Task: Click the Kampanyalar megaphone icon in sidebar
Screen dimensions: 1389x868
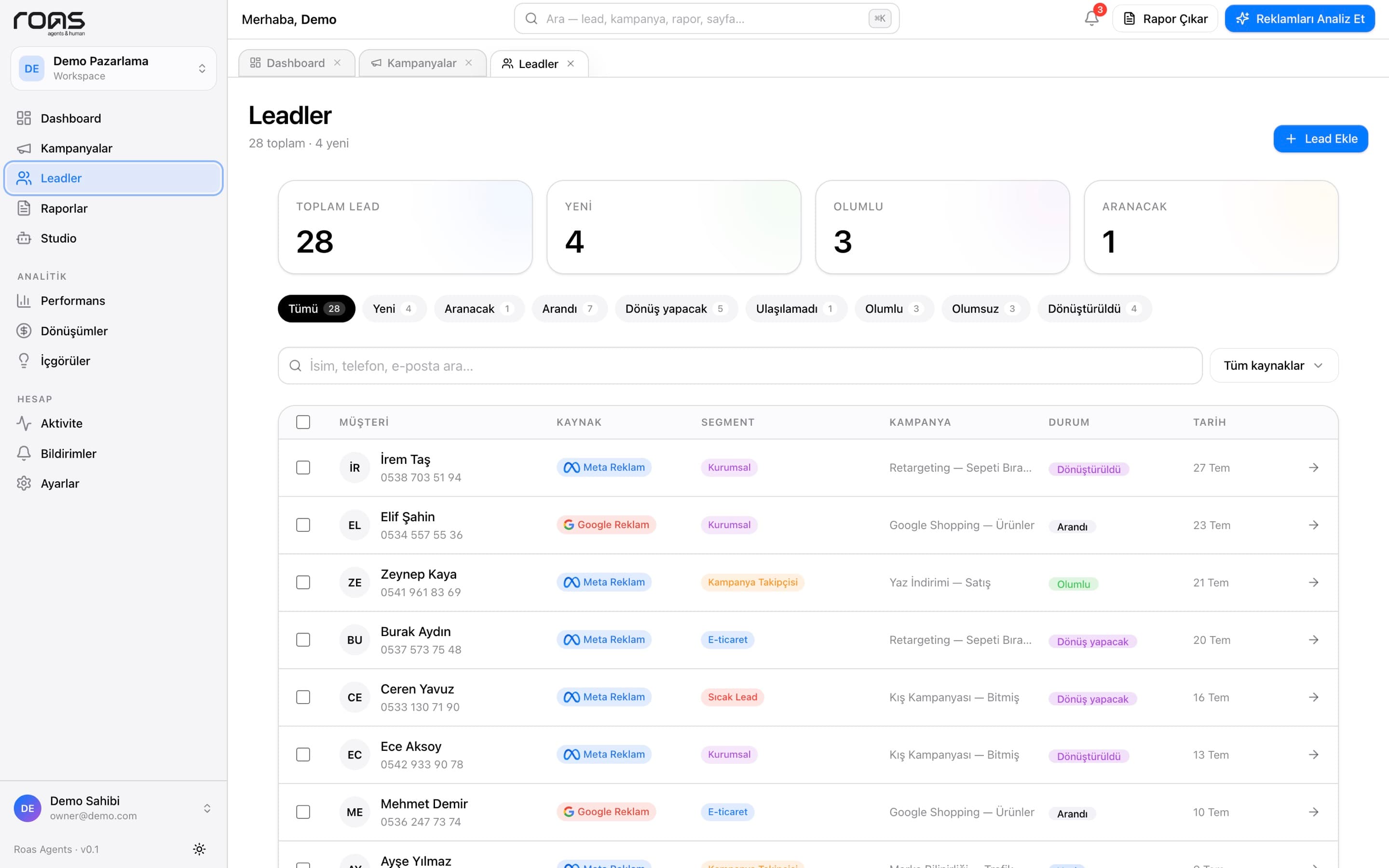Action: tap(24, 149)
